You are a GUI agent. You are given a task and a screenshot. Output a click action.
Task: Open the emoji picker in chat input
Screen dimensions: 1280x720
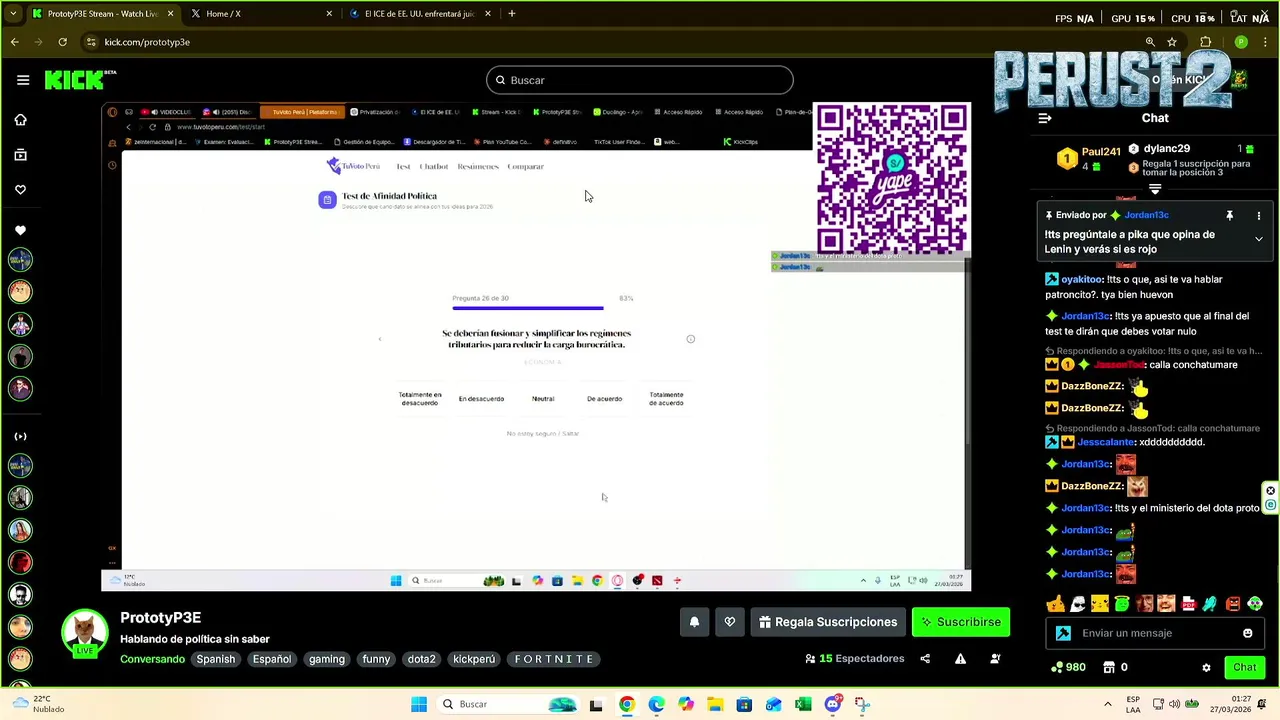click(x=1247, y=633)
